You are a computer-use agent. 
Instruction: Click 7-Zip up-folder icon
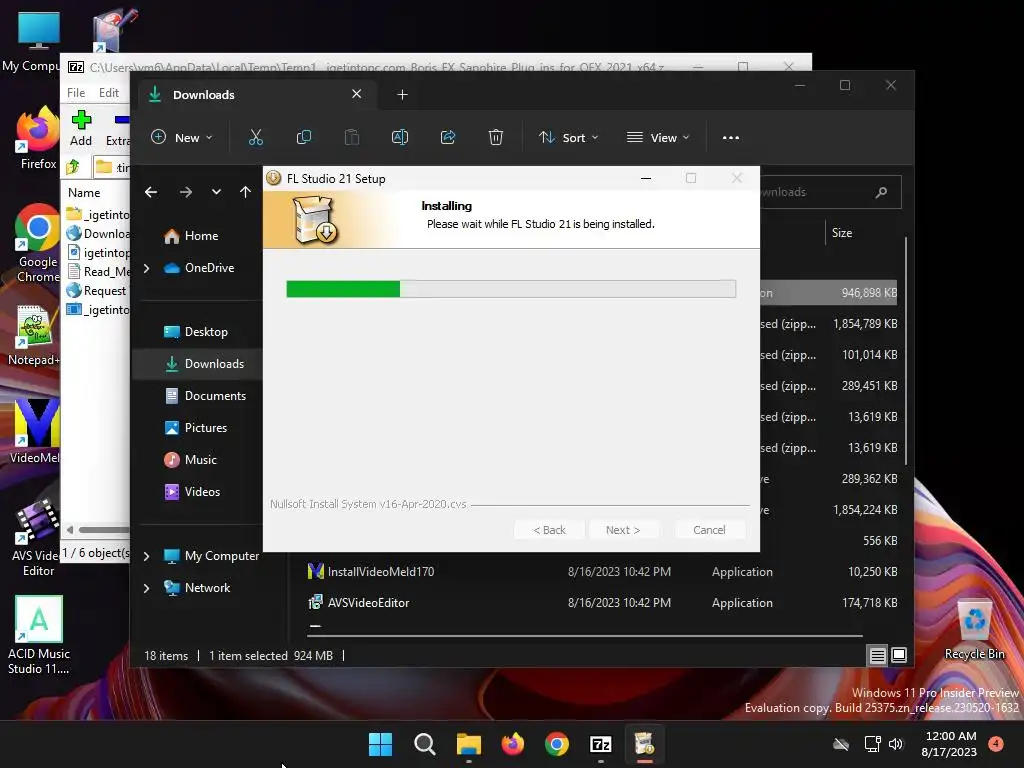73,167
